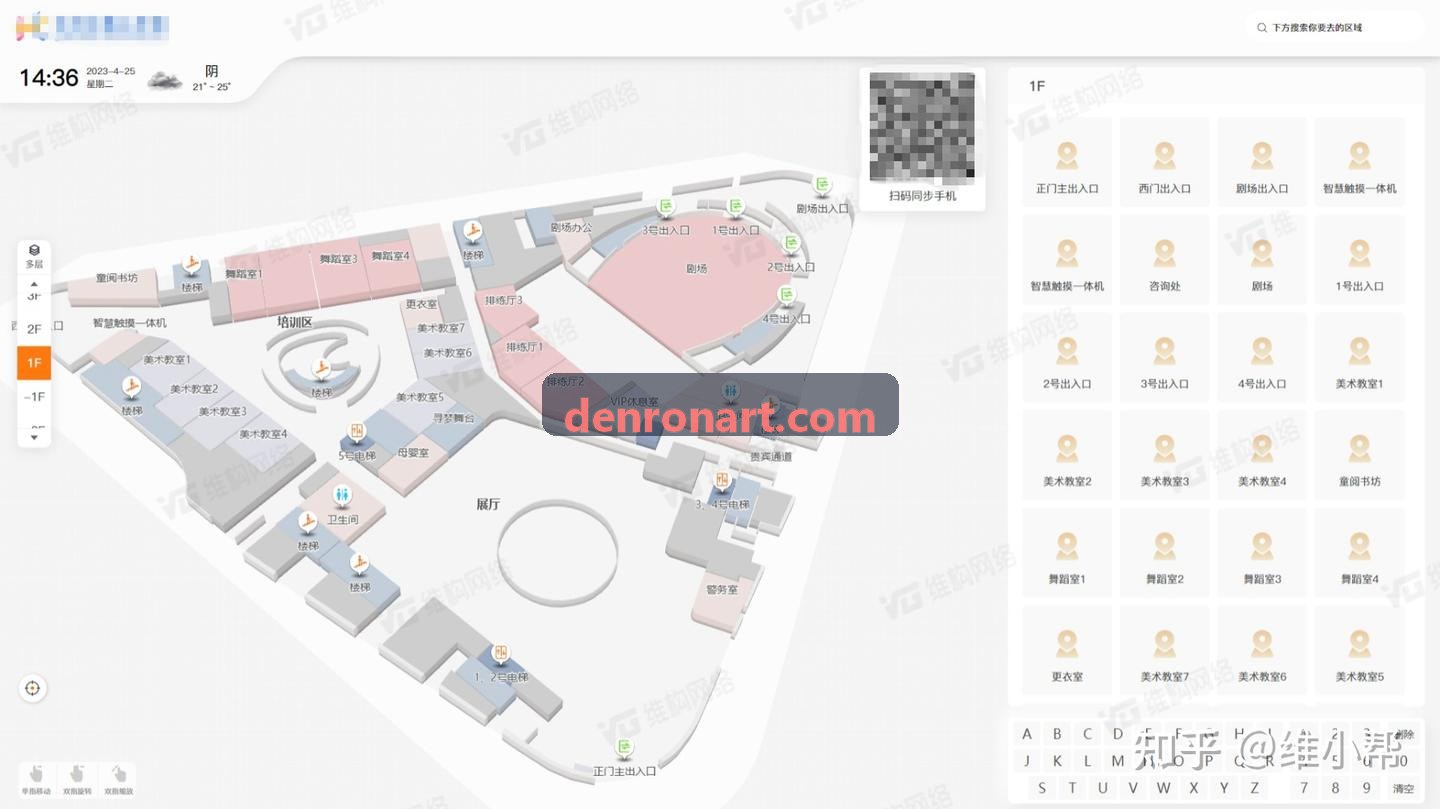Open the 舞蹈室1 location card
Viewport: 1440px width, 809px height.
coord(1067,553)
